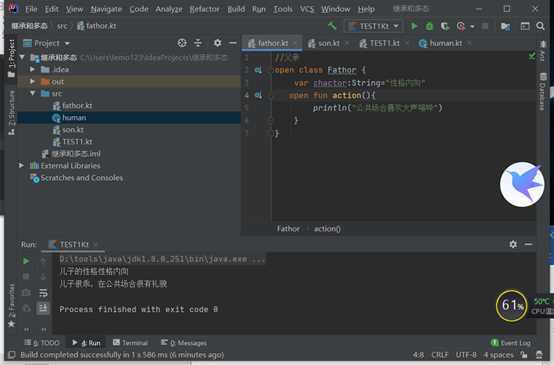Open the Event Log button

pyautogui.click(x=511, y=343)
